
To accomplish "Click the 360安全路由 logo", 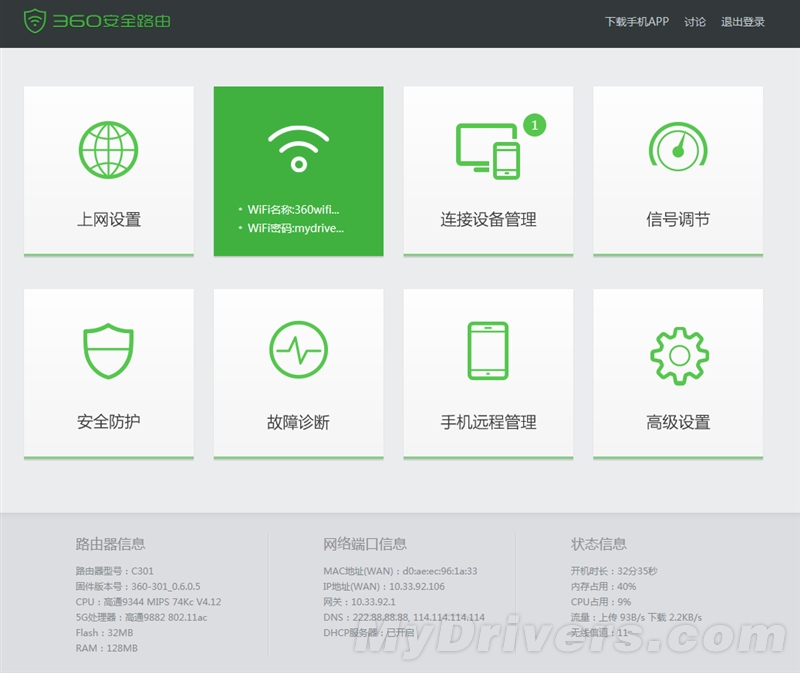I will [97, 21].
